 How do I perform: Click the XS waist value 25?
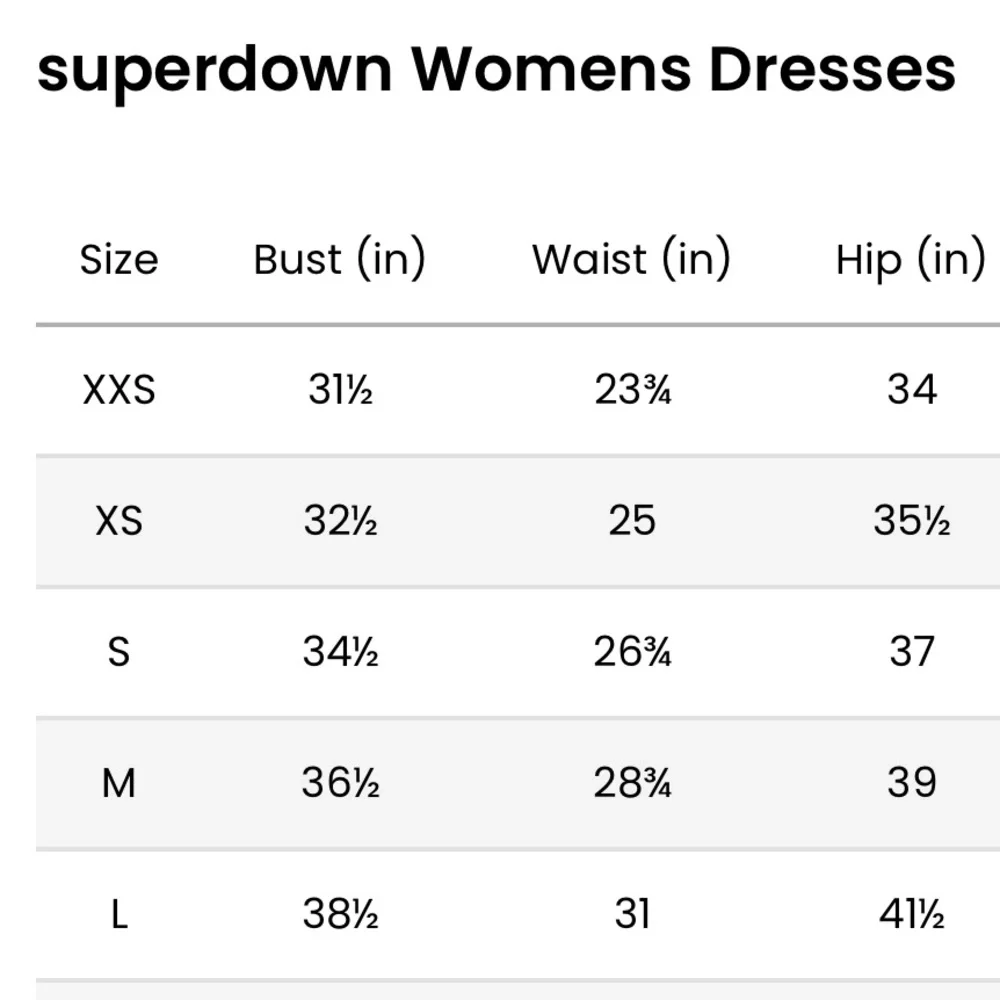coord(632,521)
